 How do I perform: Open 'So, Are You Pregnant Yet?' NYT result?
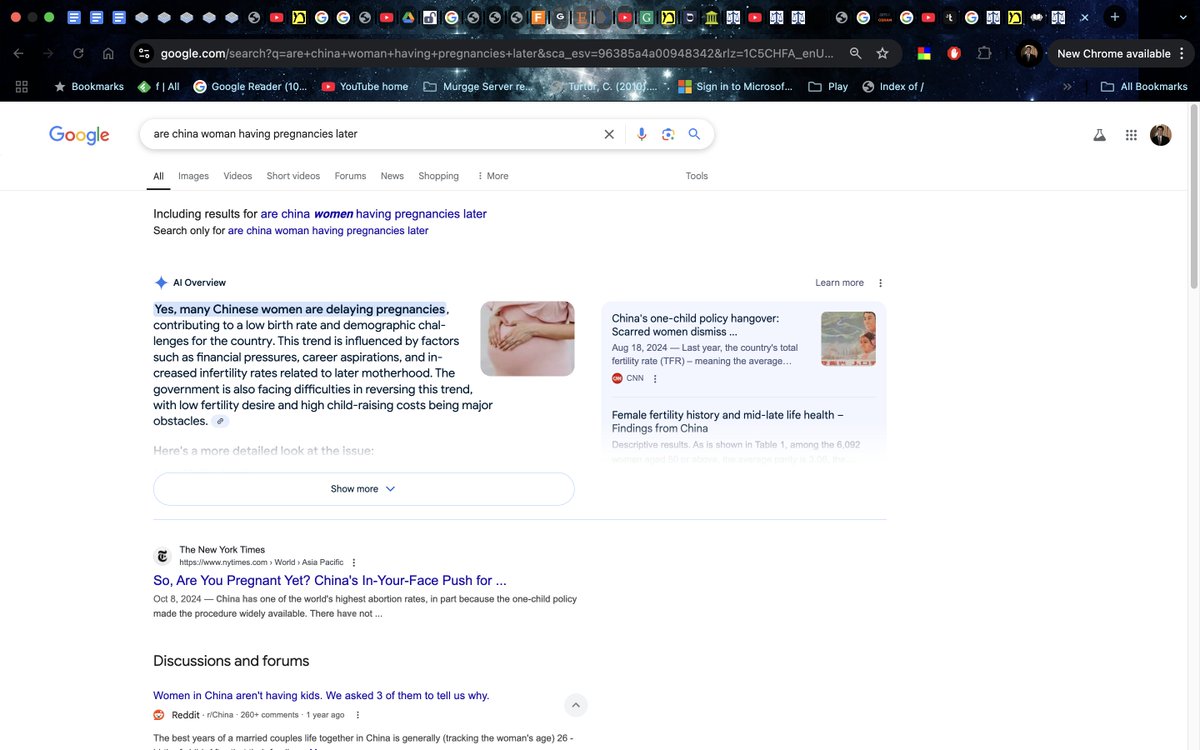330,580
